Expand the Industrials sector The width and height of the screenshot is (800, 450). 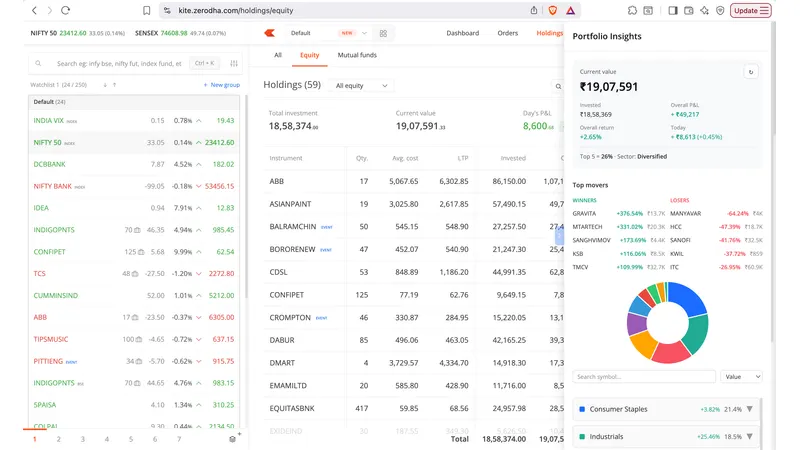click(749, 436)
